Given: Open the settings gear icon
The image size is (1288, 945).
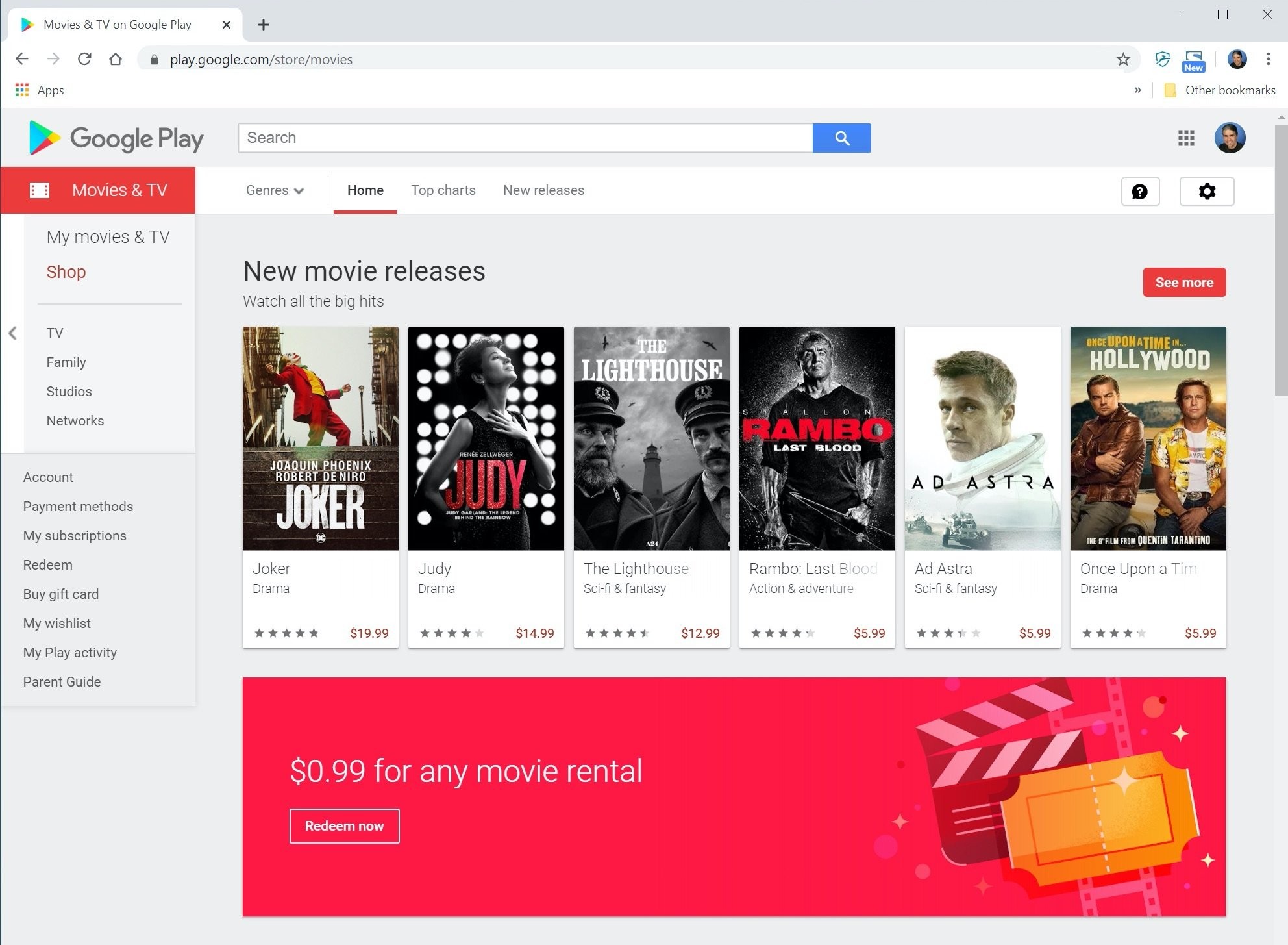Looking at the screenshot, I should (x=1207, y=191).
